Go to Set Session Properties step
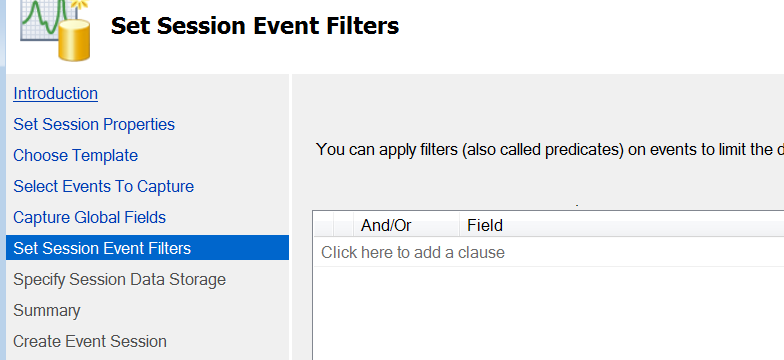The image size is (784, 360). [x=94, y=124]
